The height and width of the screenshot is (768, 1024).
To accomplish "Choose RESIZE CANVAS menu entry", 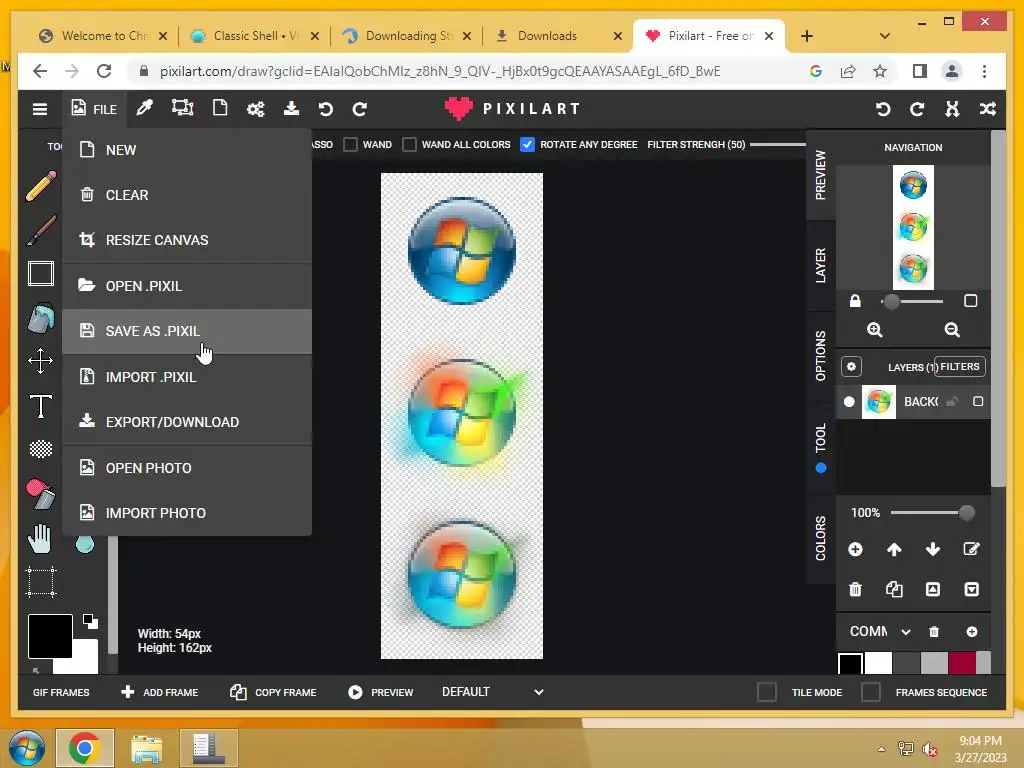I will coord(187,240).
